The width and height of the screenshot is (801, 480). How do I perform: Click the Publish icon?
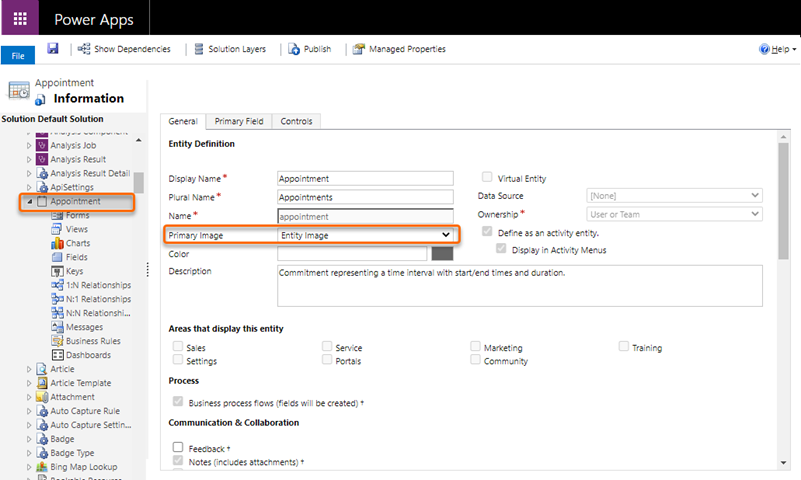(294, 49)
